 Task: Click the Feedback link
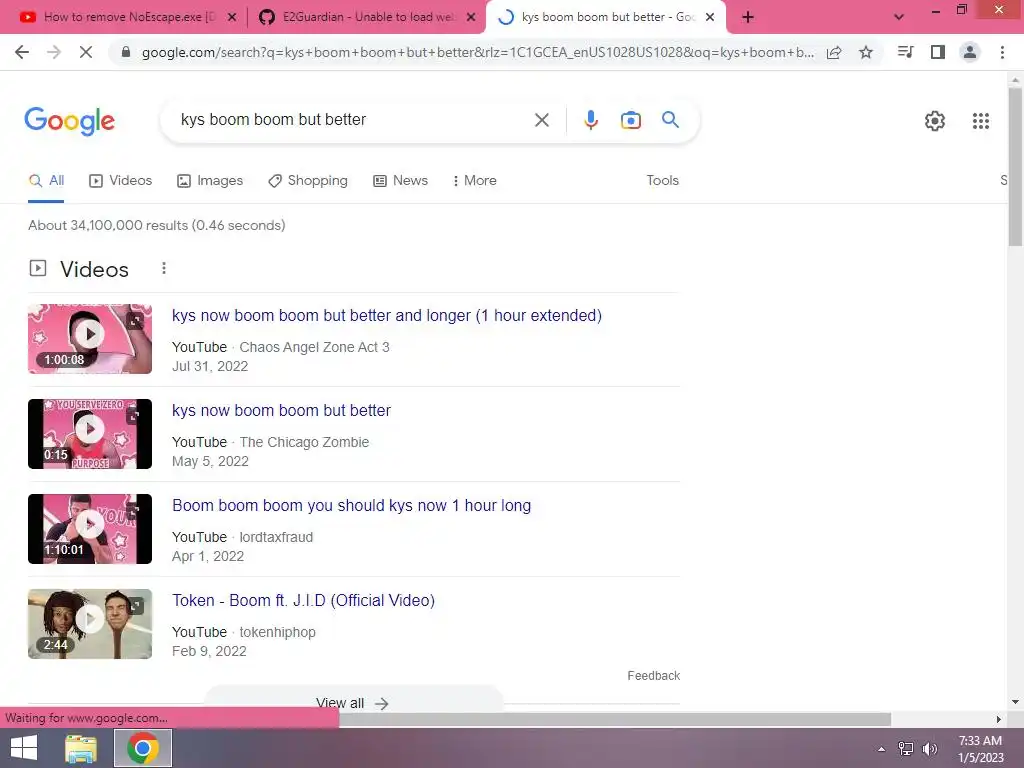(654, 676)
